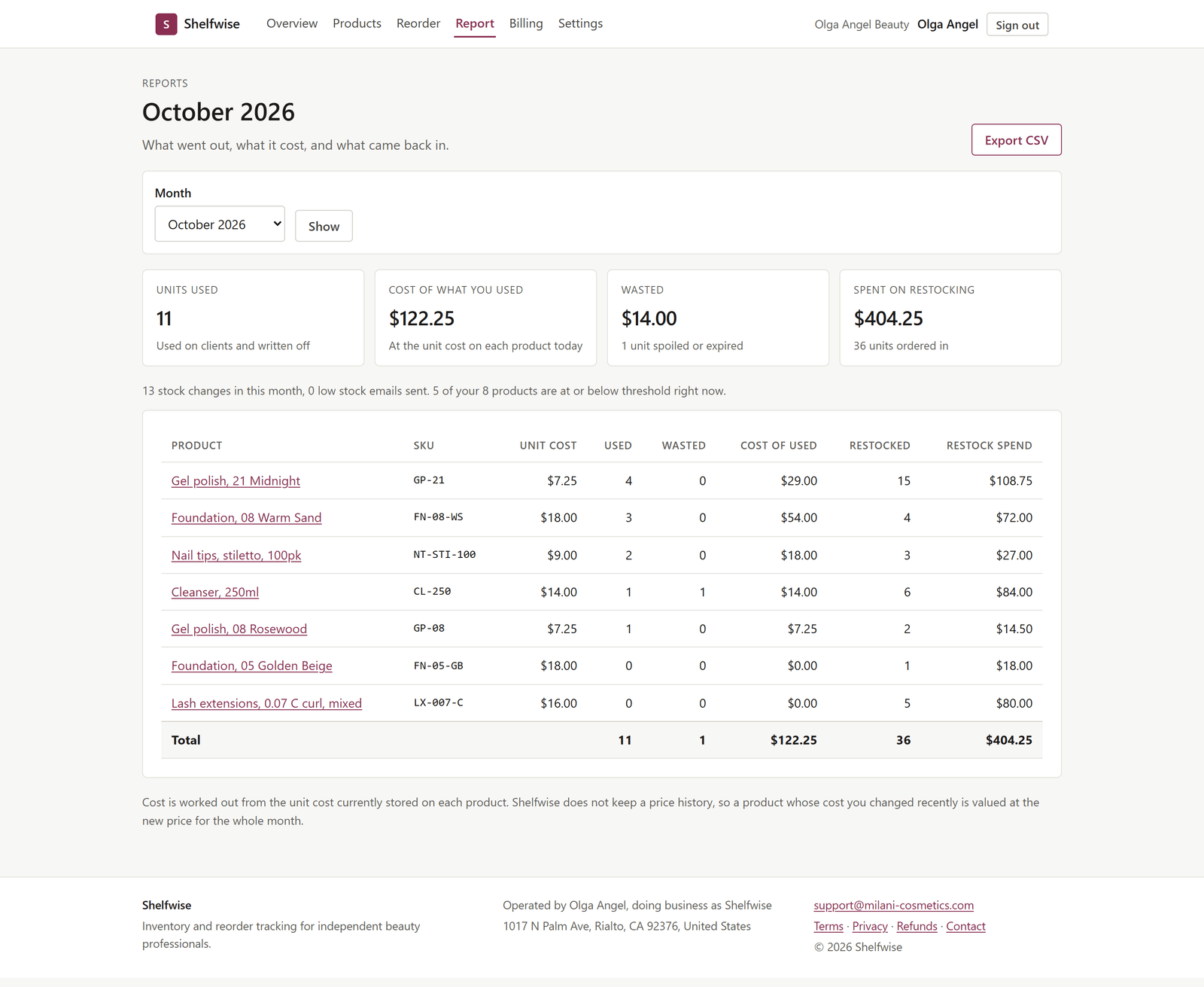
Task: Click $108.75 restock spend cell
Action: (1011, 480)
